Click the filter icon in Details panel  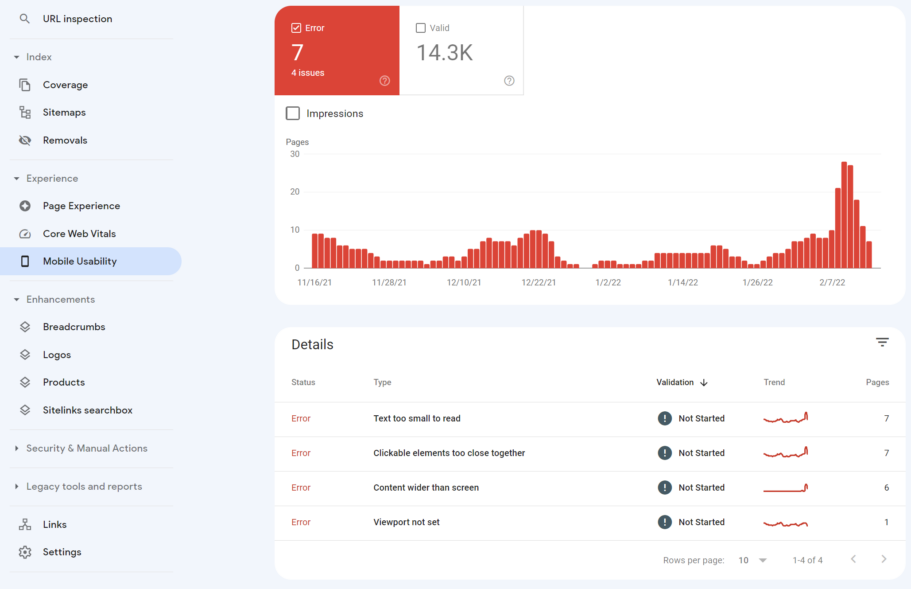click(x=882, y=342)
